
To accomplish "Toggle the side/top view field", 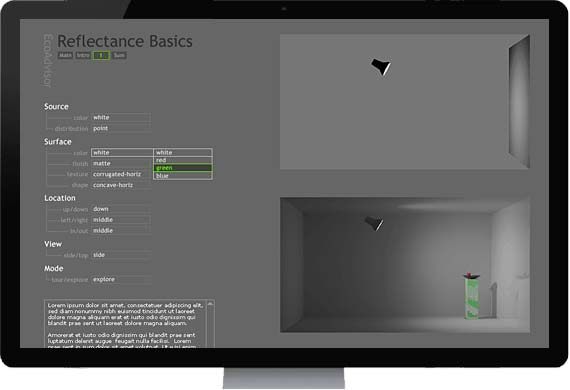I will [121, 255].
